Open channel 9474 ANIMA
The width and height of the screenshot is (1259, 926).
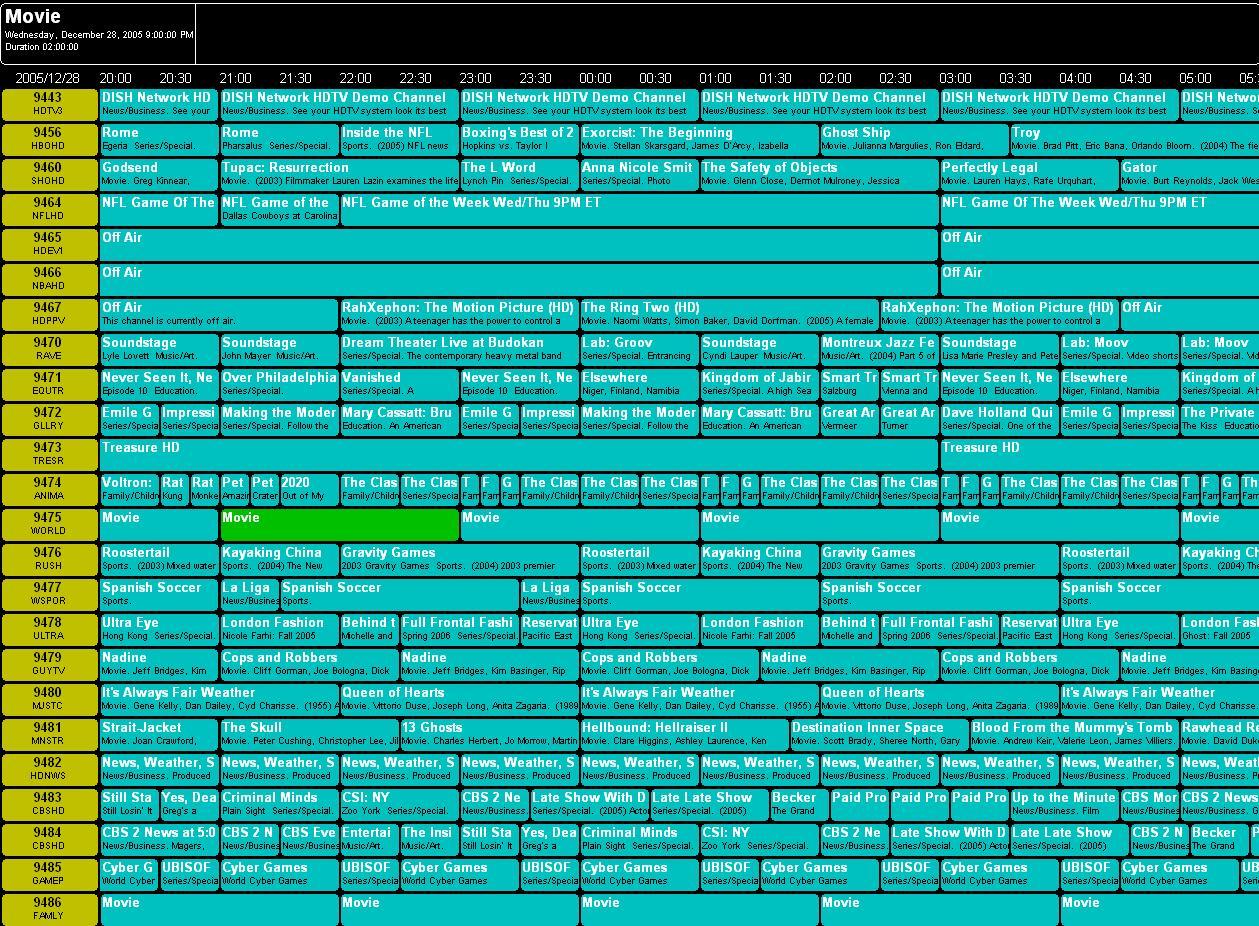[49, 490]
